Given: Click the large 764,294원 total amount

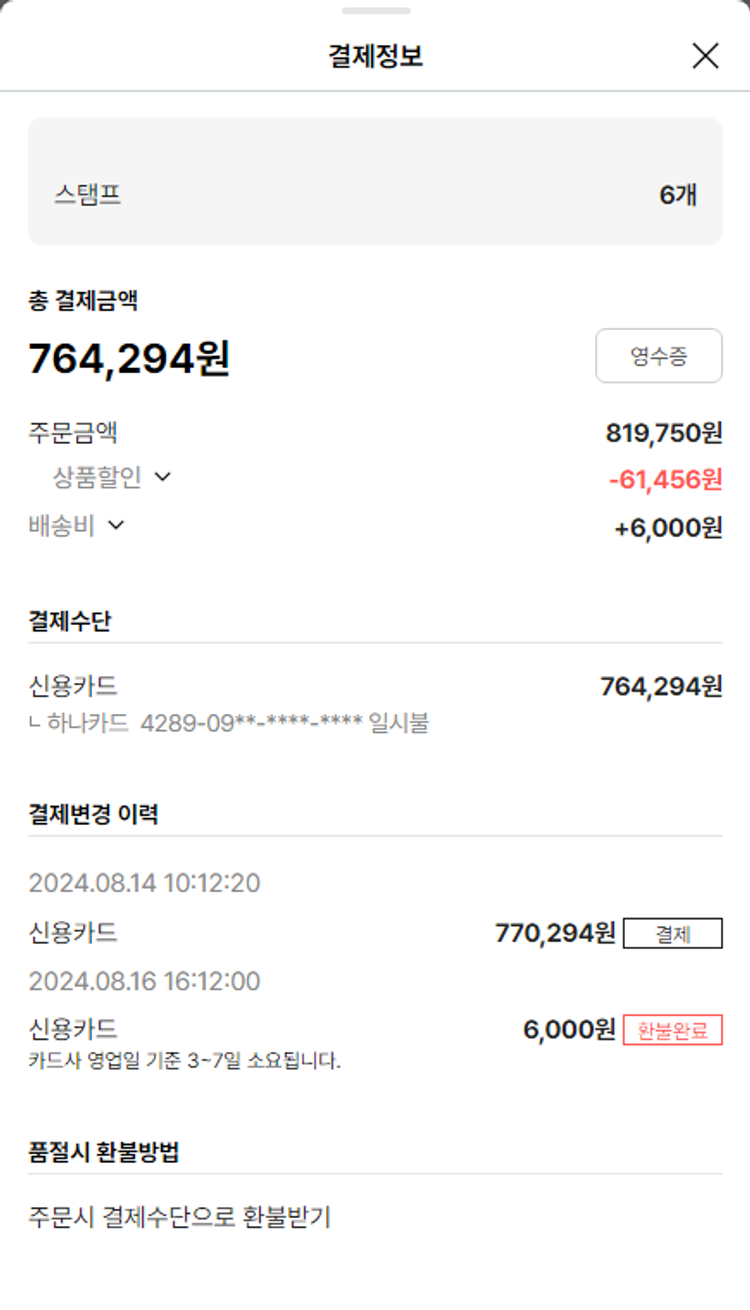Looking at the screenshot, I should coord(129,358).
